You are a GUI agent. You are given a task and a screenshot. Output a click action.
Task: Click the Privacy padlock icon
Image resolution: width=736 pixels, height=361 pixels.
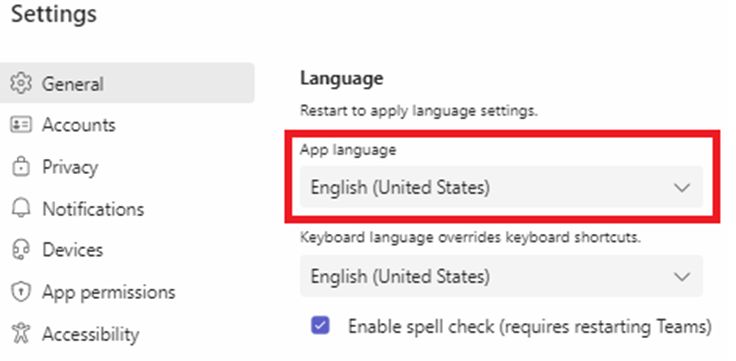tap(21, 167)
